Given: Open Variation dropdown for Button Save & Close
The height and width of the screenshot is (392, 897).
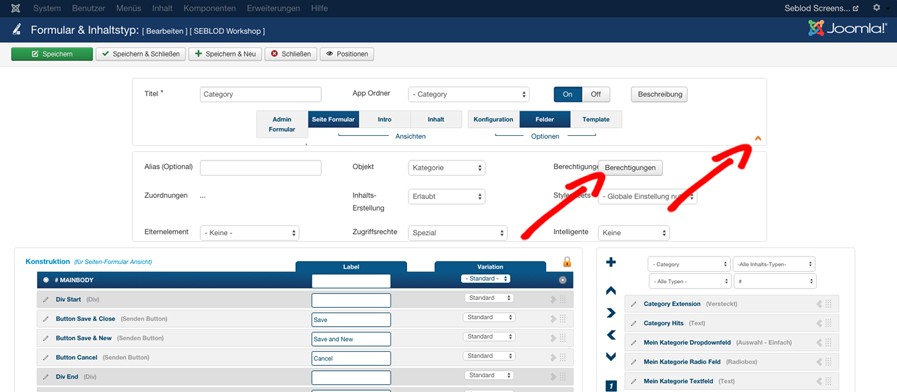Looking at the screenshot, I should point(489,317).
